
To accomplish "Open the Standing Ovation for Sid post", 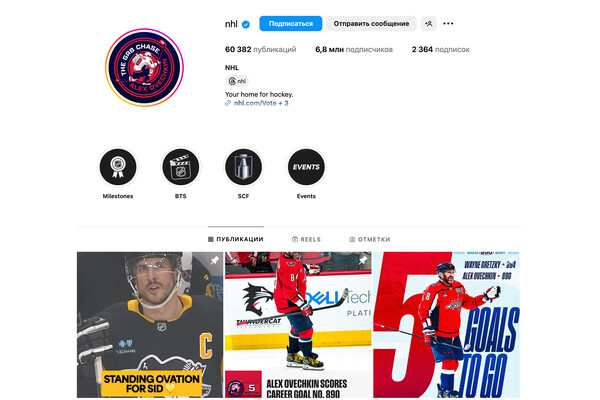I will [x=150, y=325].
